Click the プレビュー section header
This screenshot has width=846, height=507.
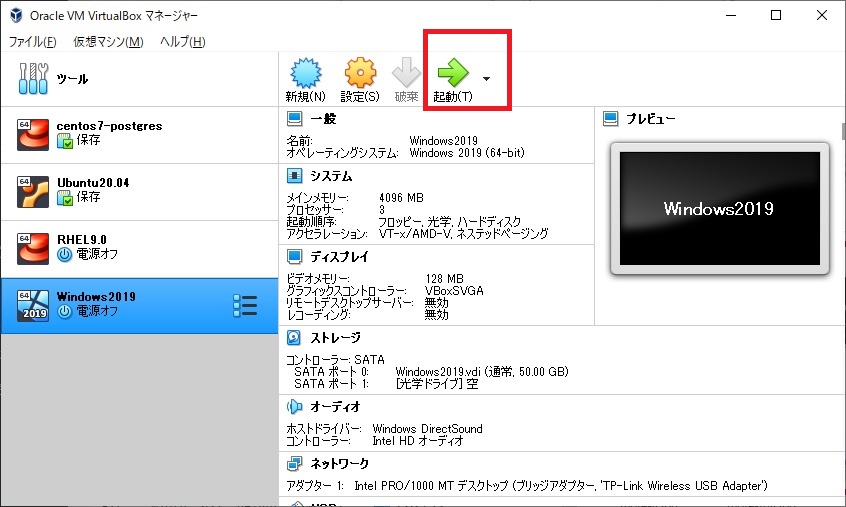coord(651,119)
